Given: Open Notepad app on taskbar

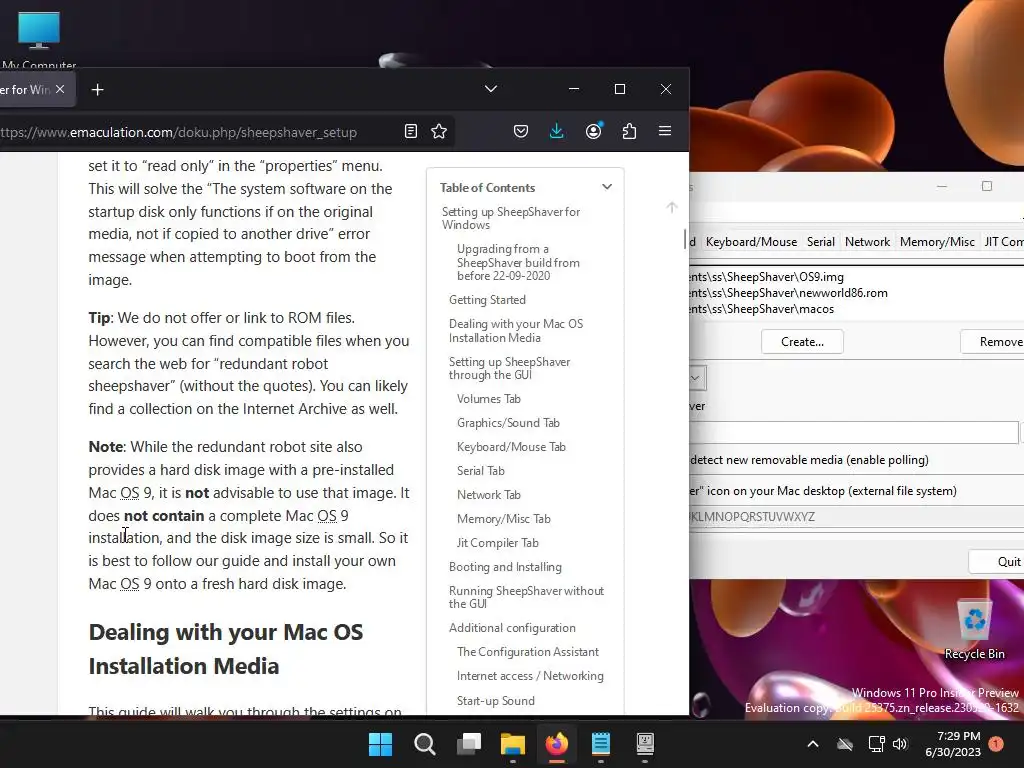Looking at the screenshot, I should 601,744.
